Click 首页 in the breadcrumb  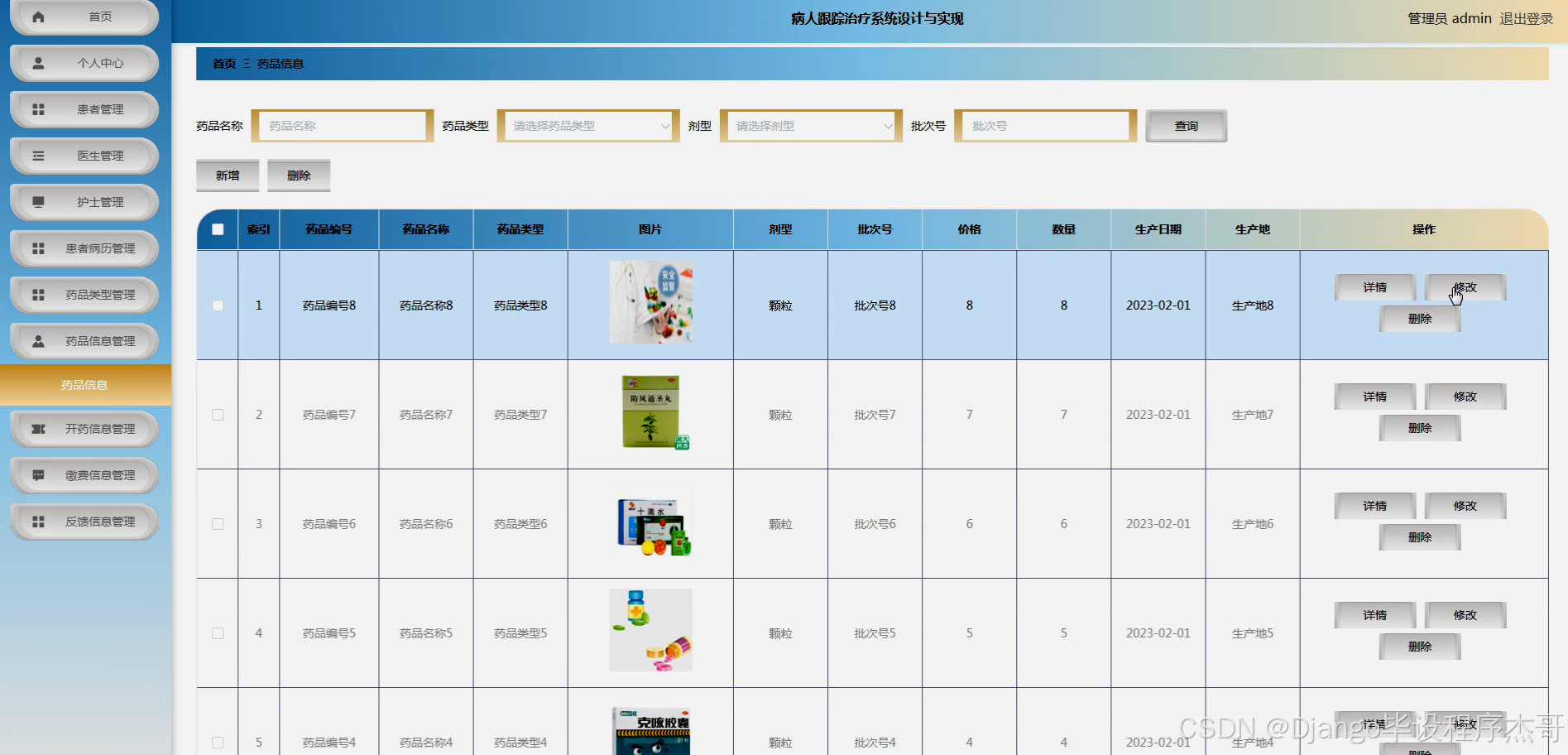pos(224,64)
